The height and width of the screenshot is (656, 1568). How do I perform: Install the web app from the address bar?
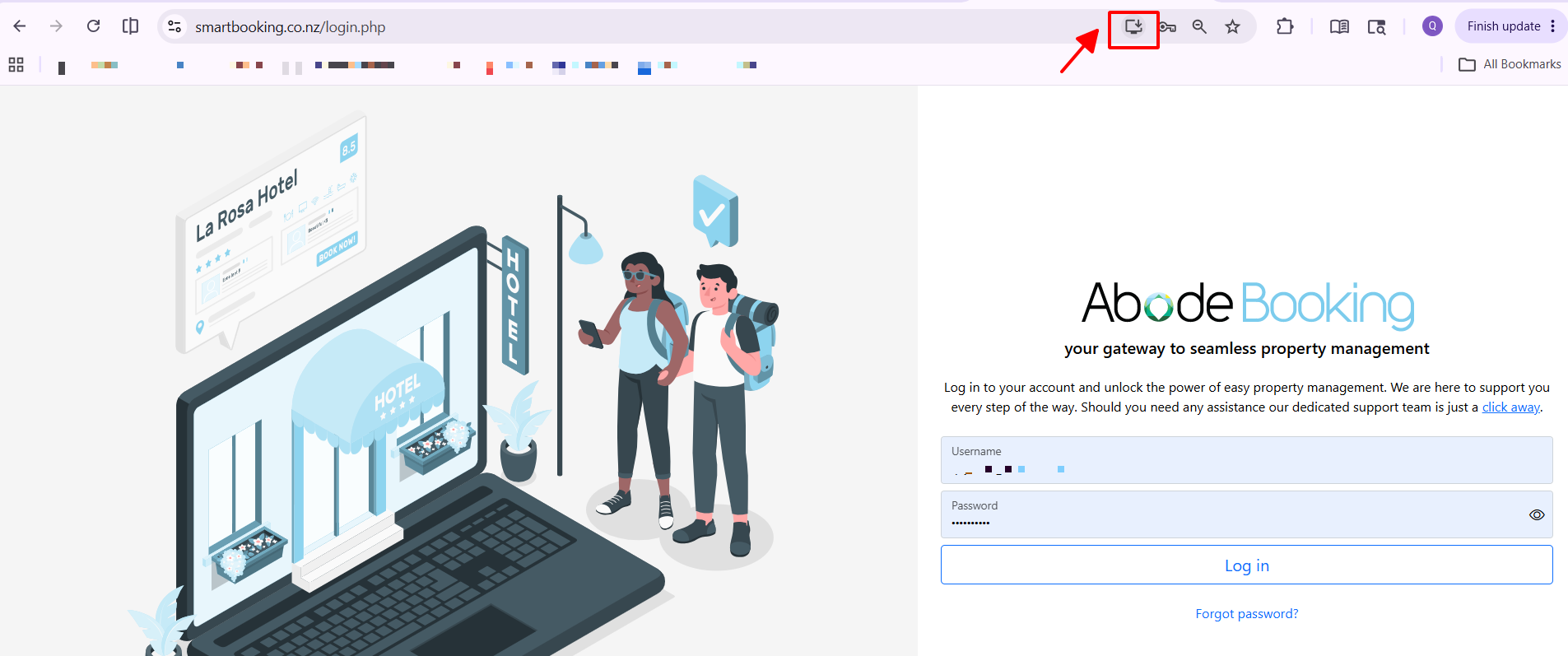click(x=1133, y=26)
